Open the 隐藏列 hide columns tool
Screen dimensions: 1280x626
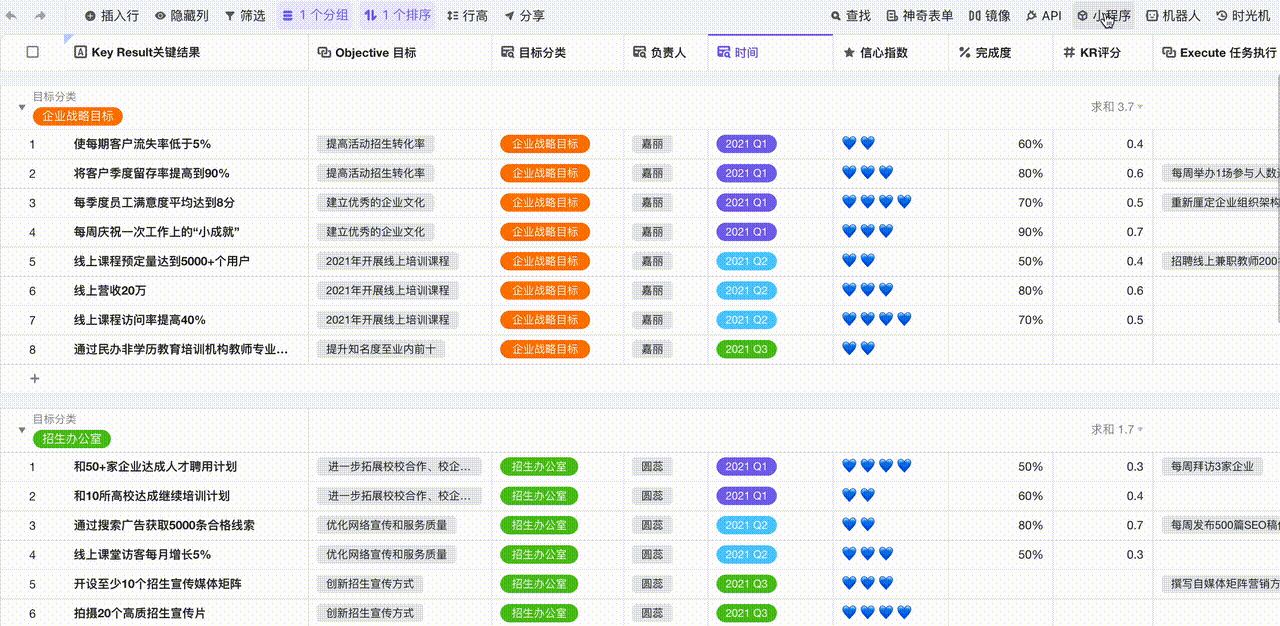(182, 16)
